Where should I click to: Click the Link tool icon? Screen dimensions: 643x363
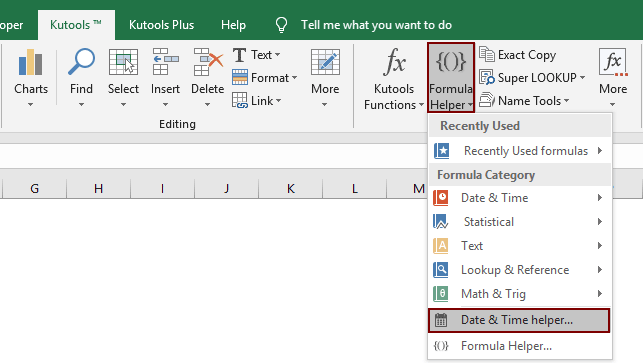tap(239, 100)
